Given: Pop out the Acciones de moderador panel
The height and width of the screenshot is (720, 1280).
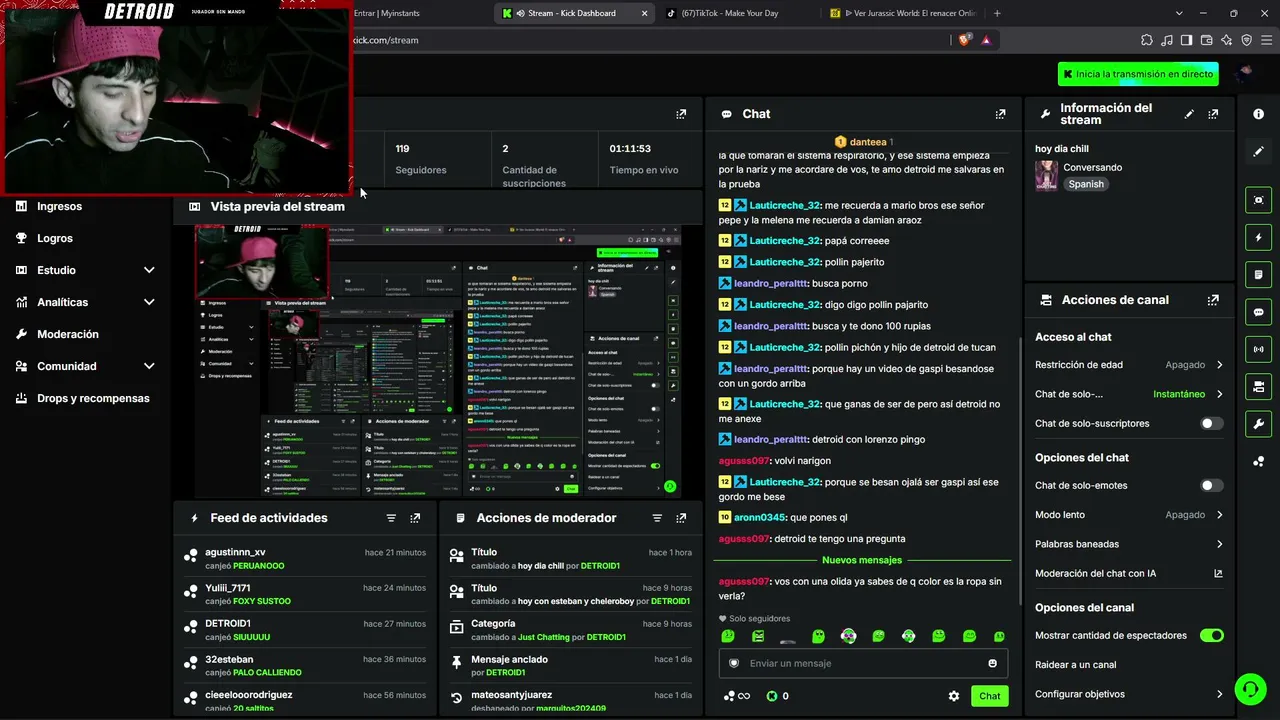Looking at the screenshot, I should (x=681, y=518).
